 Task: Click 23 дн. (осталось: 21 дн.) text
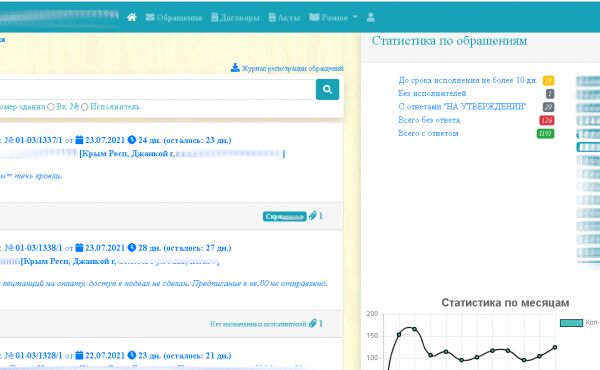[x=185, y=355]
